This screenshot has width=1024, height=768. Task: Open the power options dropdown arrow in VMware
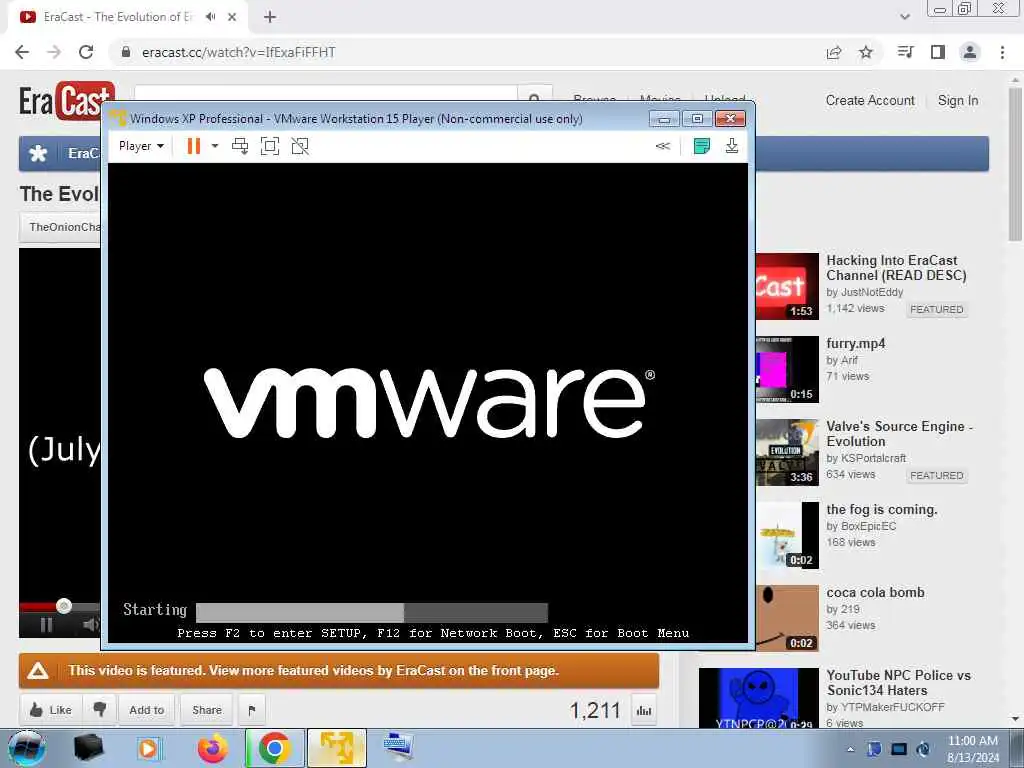pos(215,146)
